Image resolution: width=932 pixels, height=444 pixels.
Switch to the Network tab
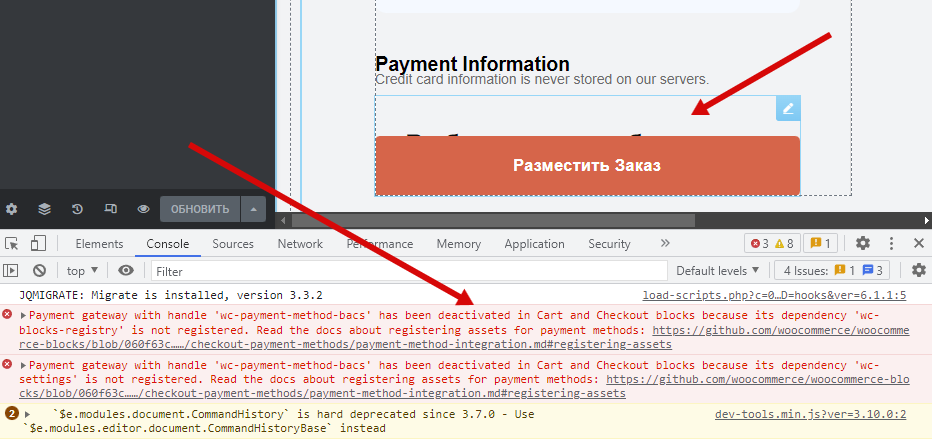pos(300,244)
